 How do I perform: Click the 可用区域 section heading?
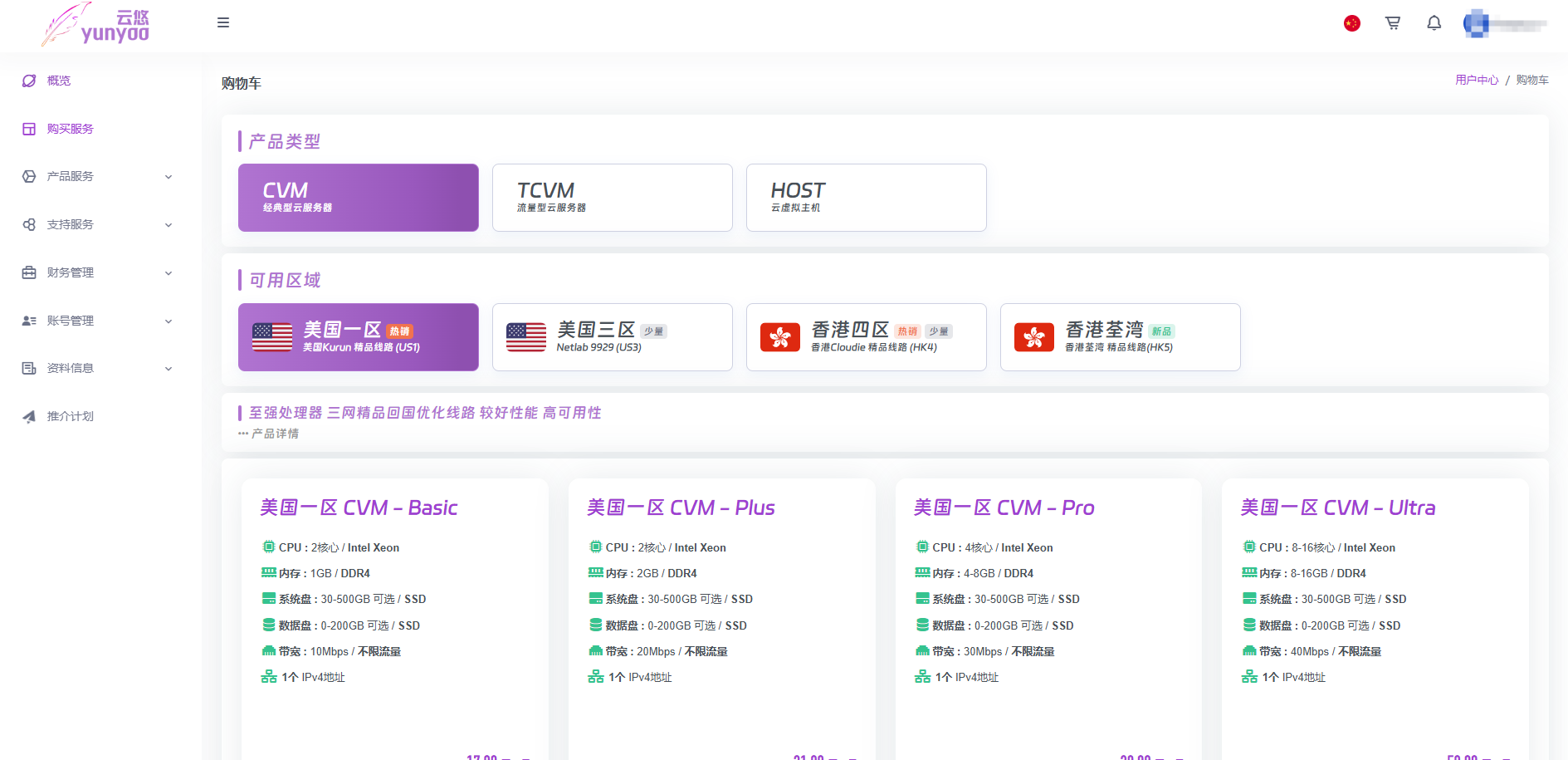tap(285, 280)
